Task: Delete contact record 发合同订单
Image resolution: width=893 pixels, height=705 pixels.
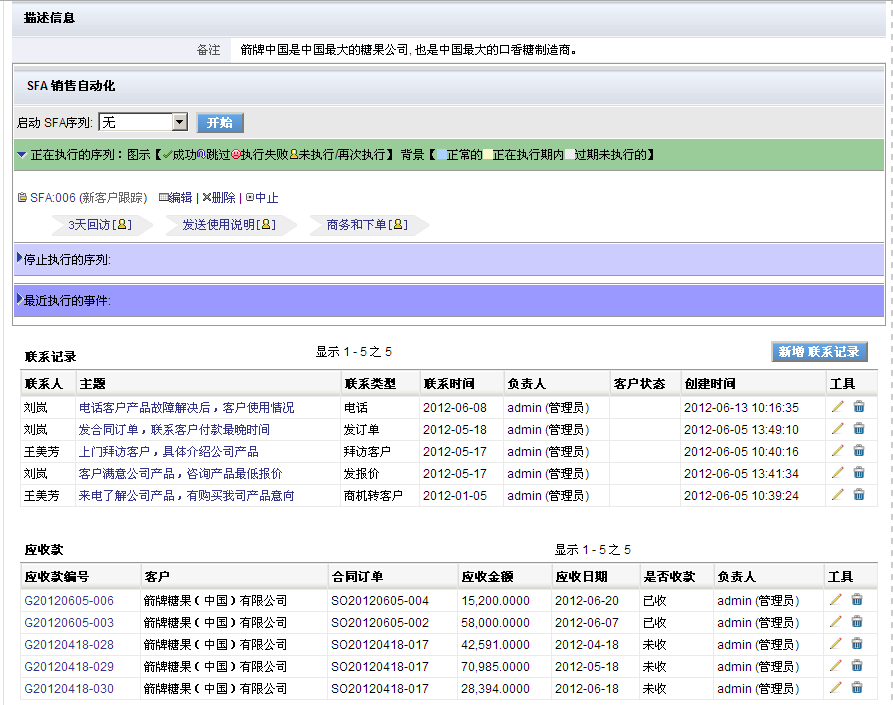Action: click(x=859, y=429)
